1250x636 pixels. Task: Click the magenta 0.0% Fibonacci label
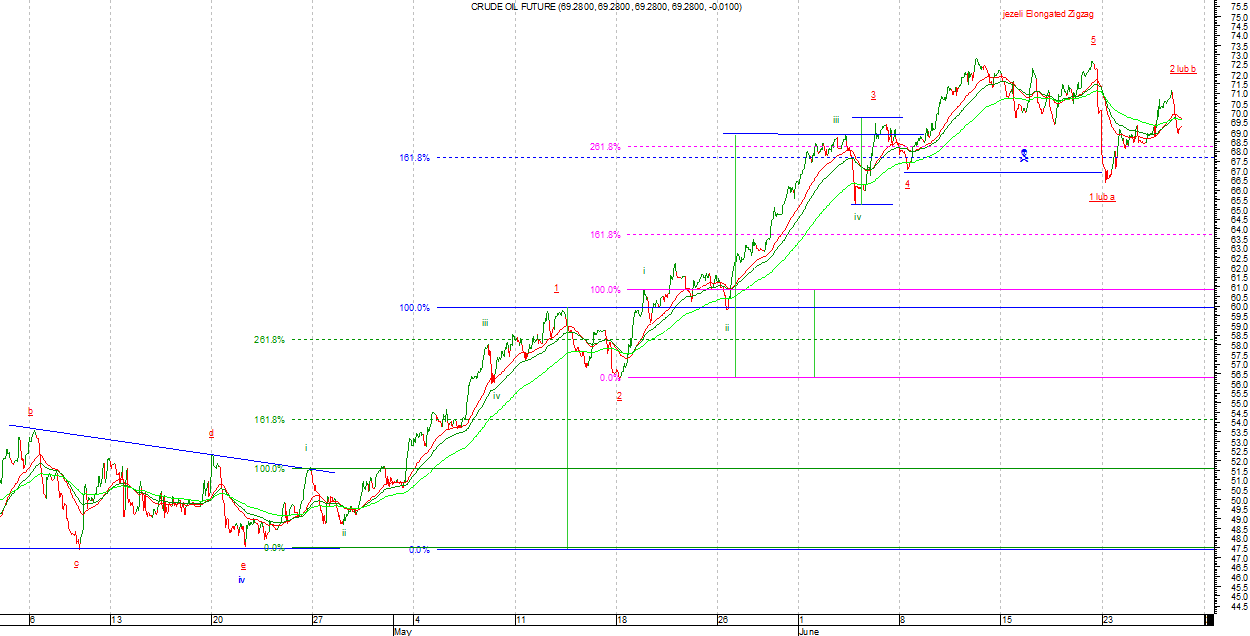[x=609, y=378]
